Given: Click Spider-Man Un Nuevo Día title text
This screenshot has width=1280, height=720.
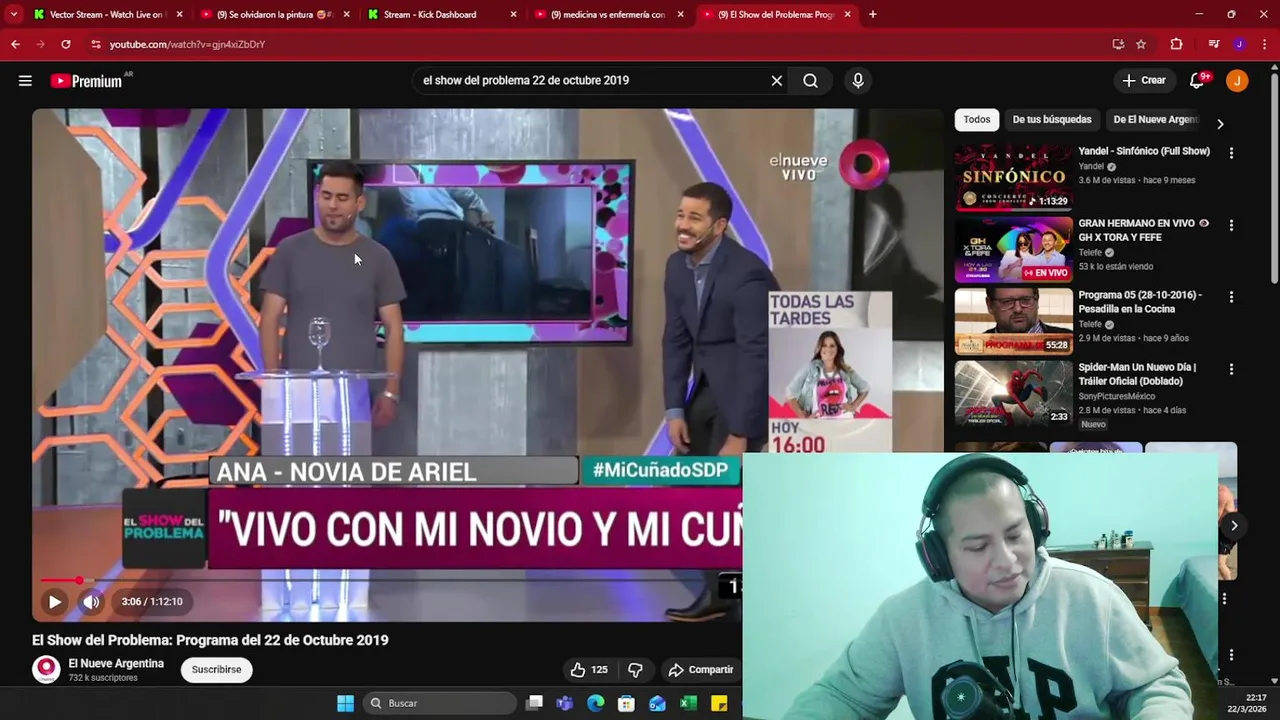Looking at the screenshot, I should pos(1137,374).
